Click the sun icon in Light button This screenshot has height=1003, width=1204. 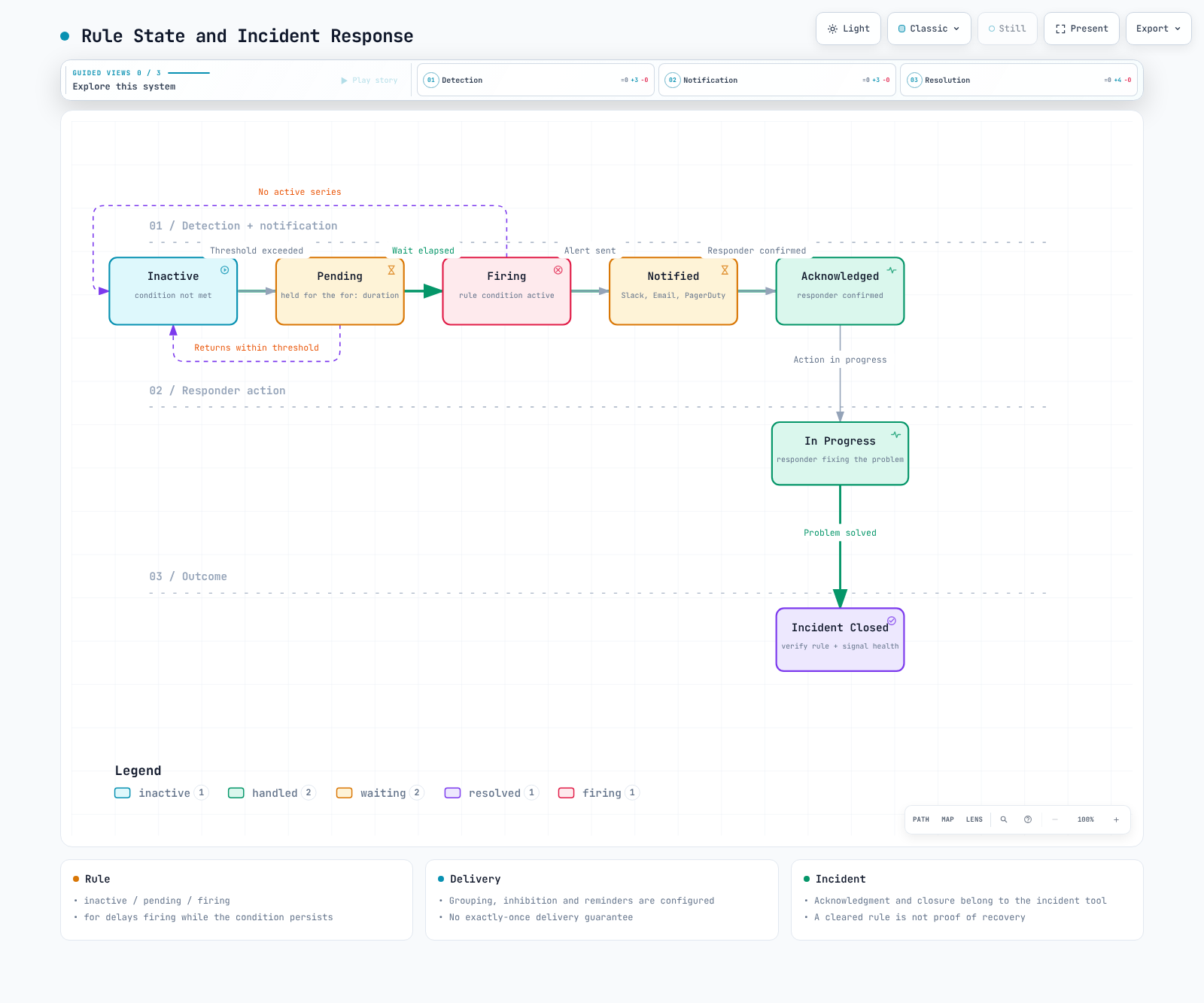832,29
